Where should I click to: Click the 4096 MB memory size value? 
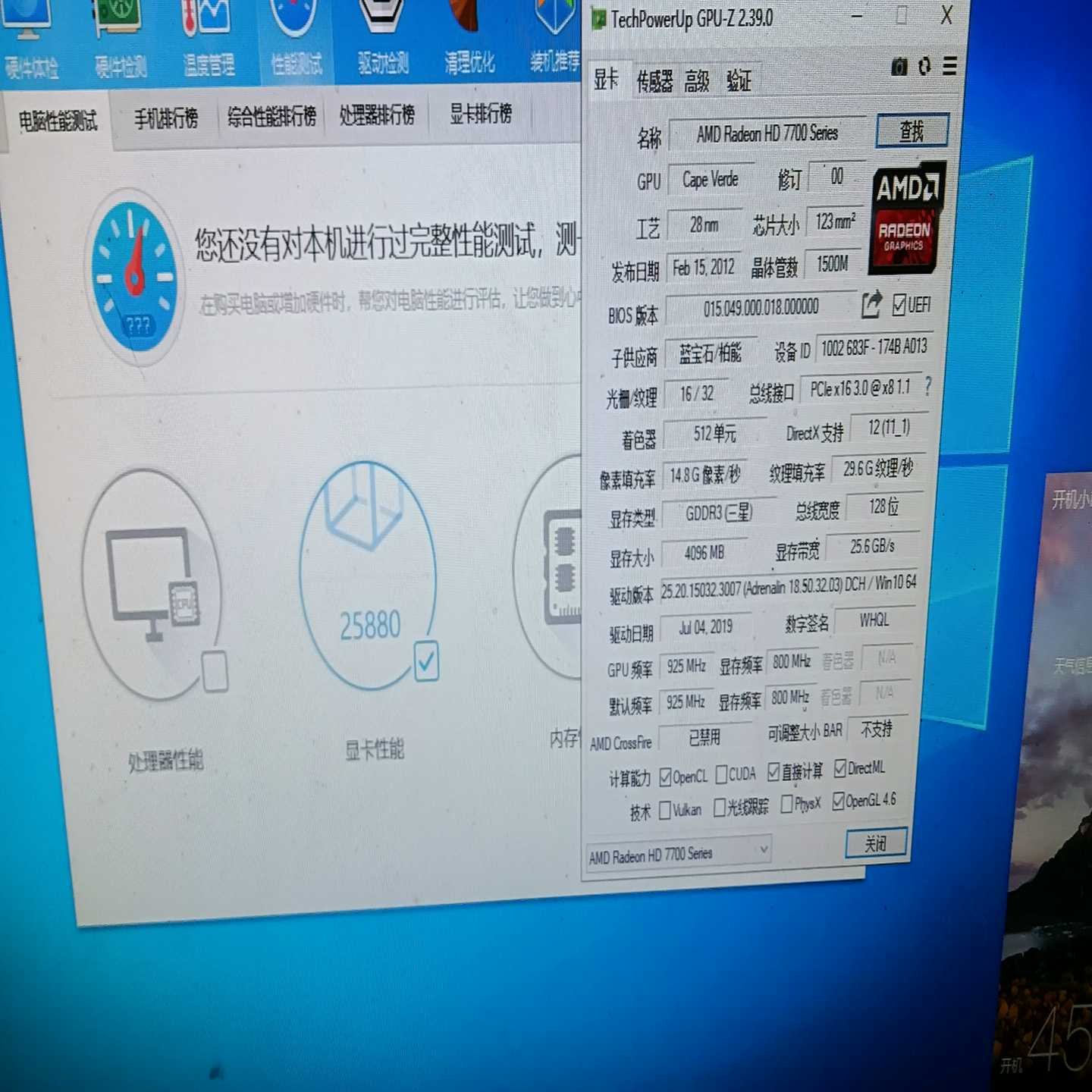(x=704, y=553)
